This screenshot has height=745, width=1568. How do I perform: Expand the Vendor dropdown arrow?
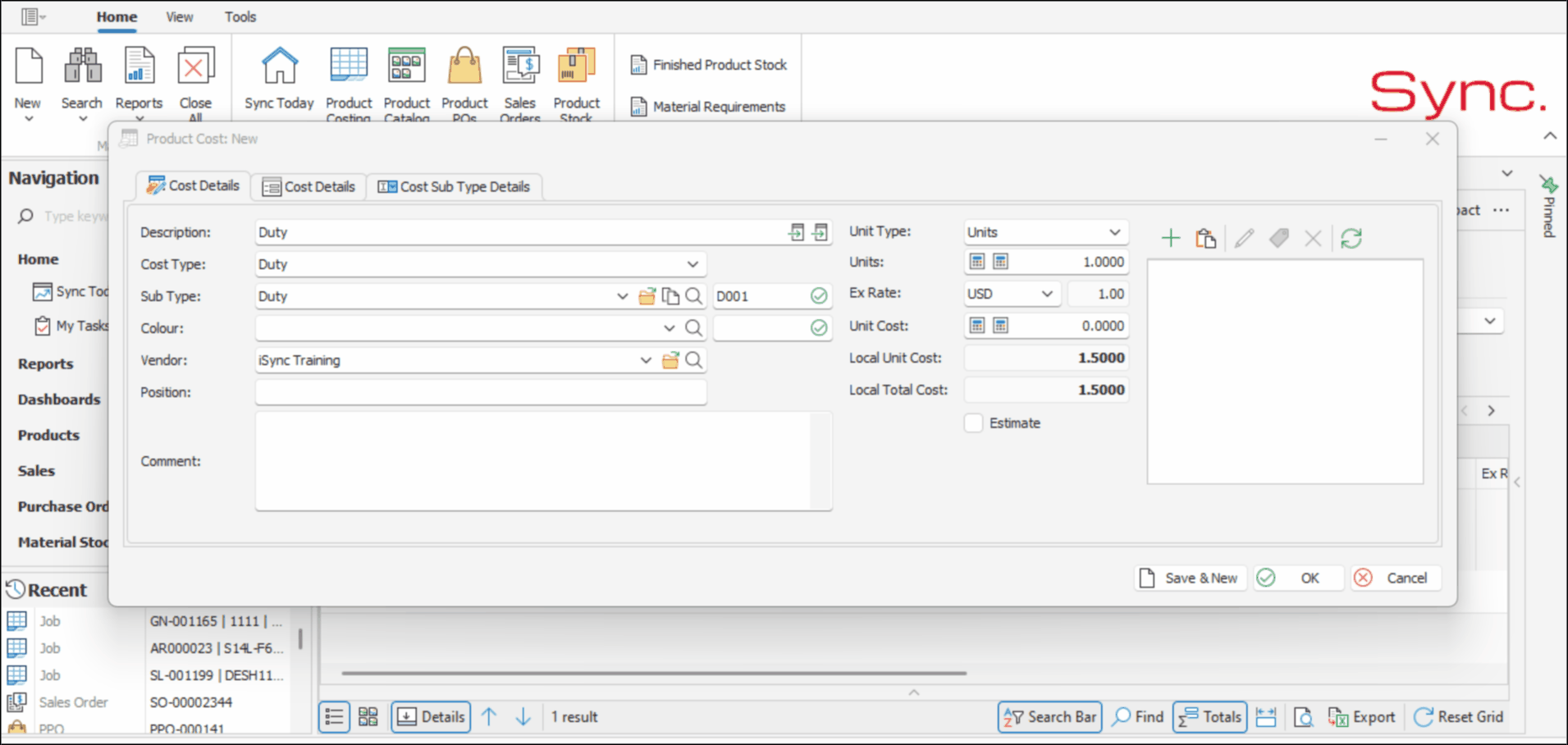646,360
